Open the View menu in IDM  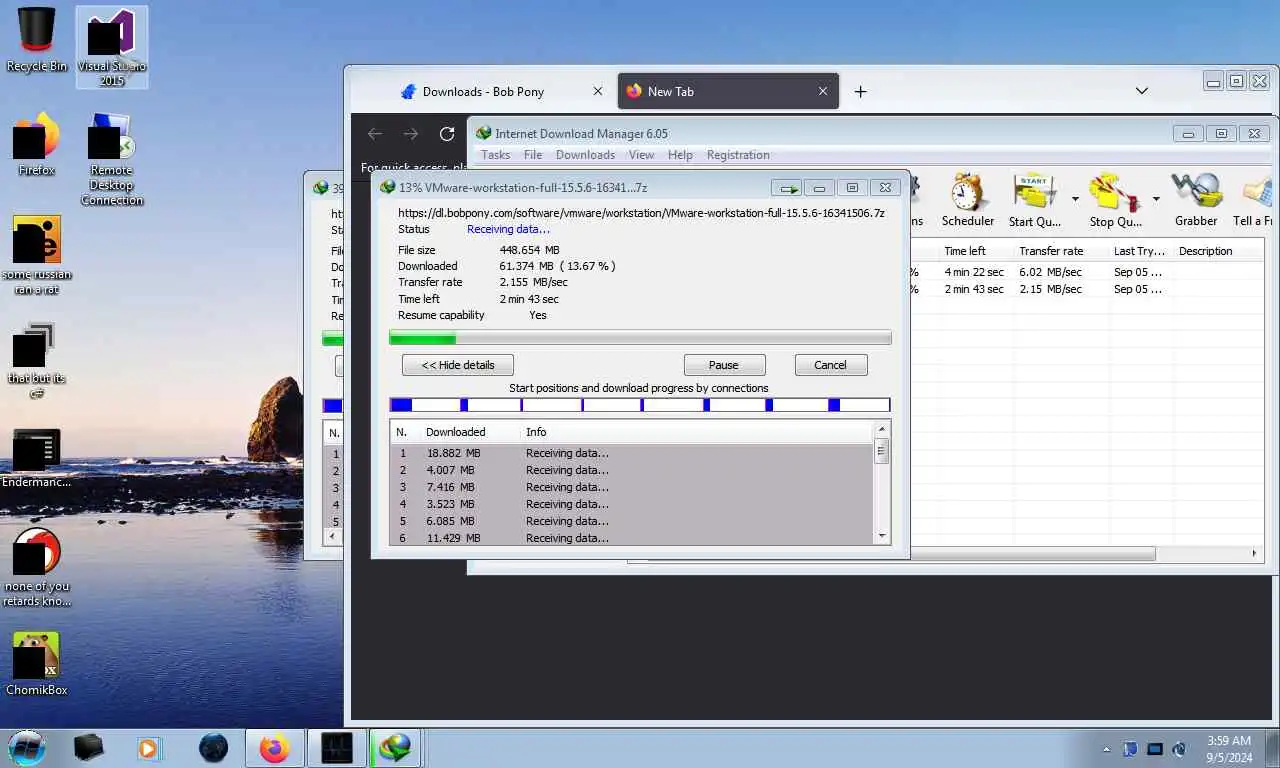click(641, 155)
